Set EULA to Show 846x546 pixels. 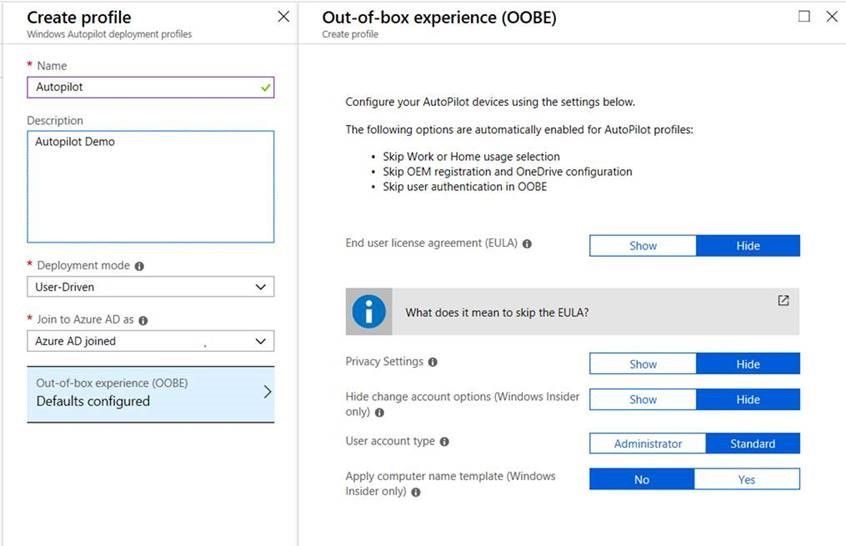point(643,245)
